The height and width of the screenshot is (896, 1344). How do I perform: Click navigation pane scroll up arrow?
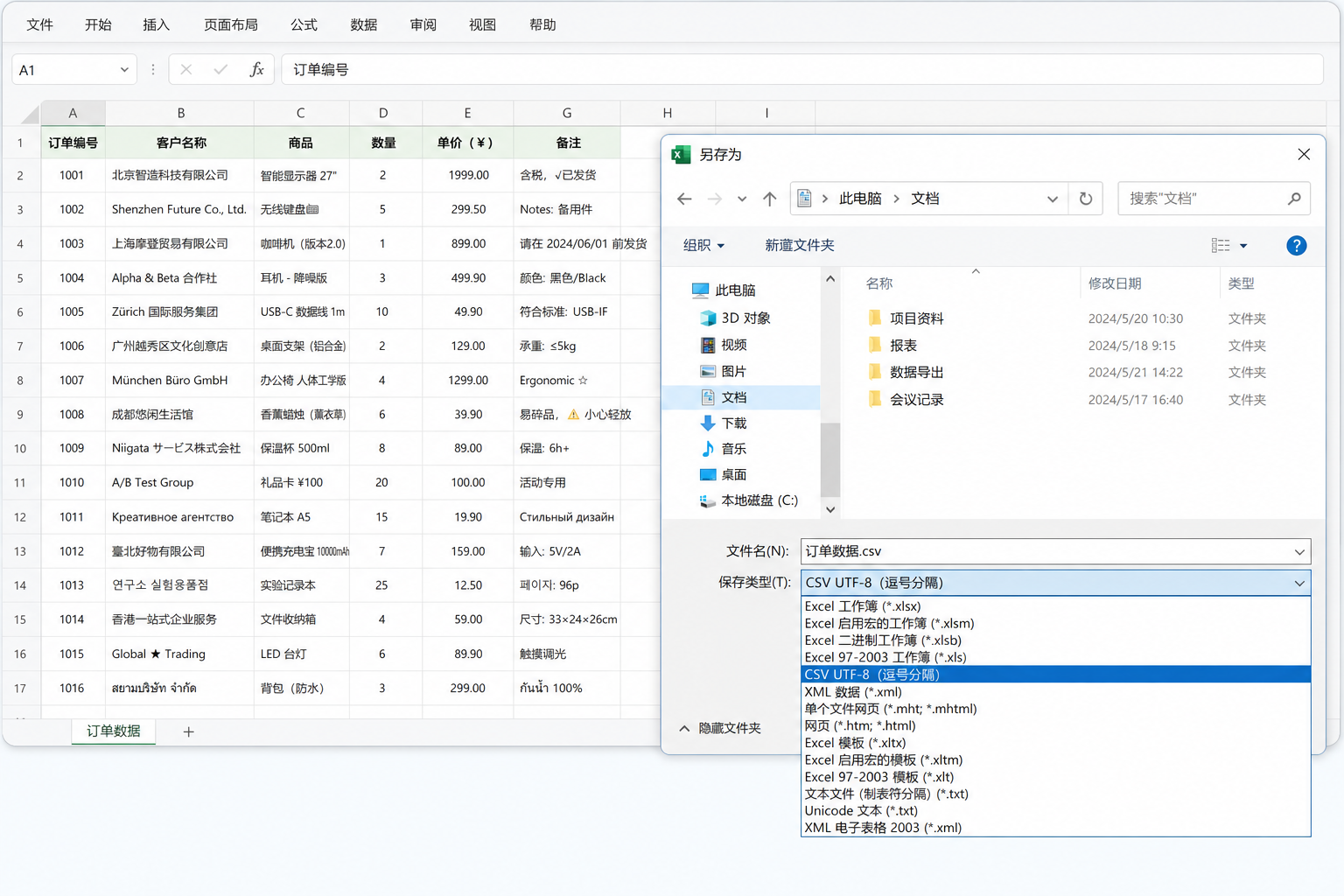coord(830,279)
